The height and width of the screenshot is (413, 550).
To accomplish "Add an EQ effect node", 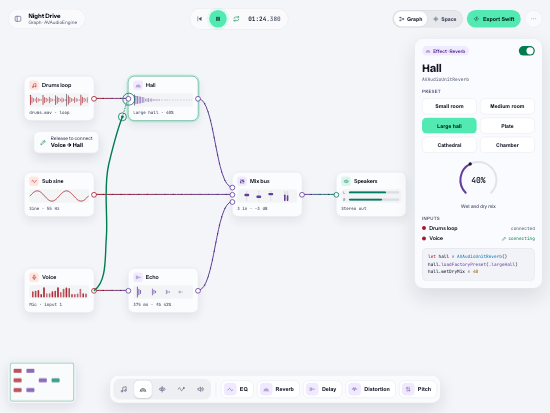I will click(237, 389).
